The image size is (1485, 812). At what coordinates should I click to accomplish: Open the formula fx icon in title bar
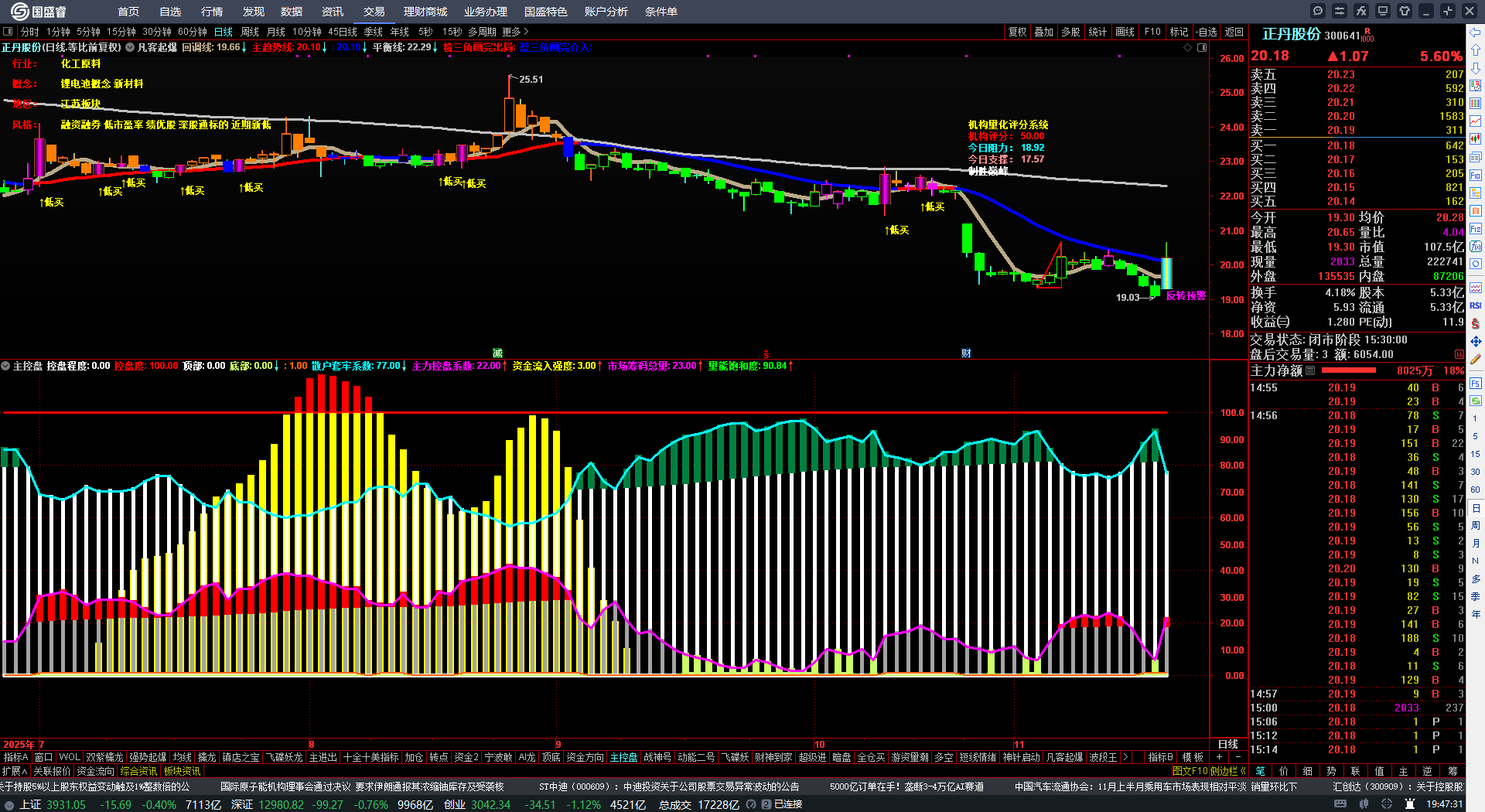(1361, 11)
